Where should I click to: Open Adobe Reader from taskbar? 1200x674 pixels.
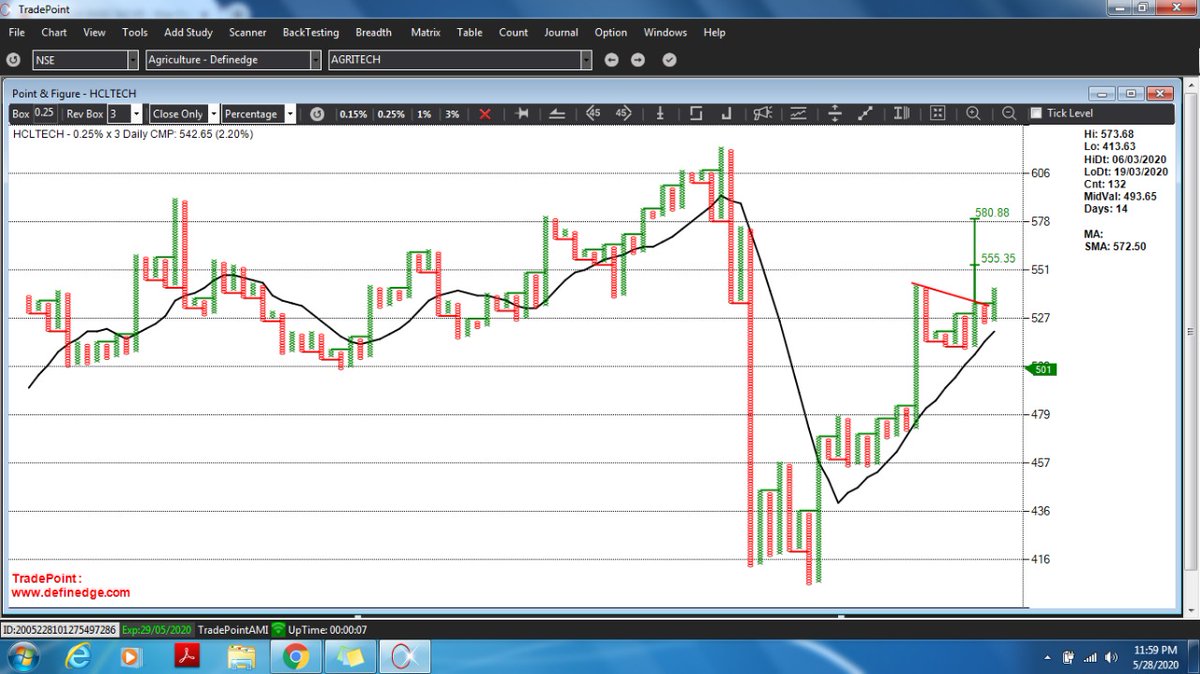pos(187,657)
